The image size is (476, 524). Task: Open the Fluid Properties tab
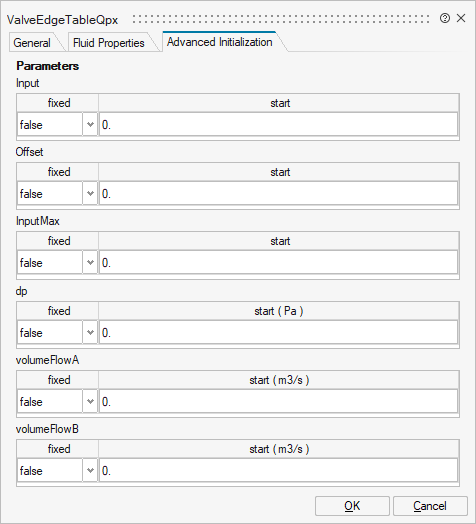[109, 43]
